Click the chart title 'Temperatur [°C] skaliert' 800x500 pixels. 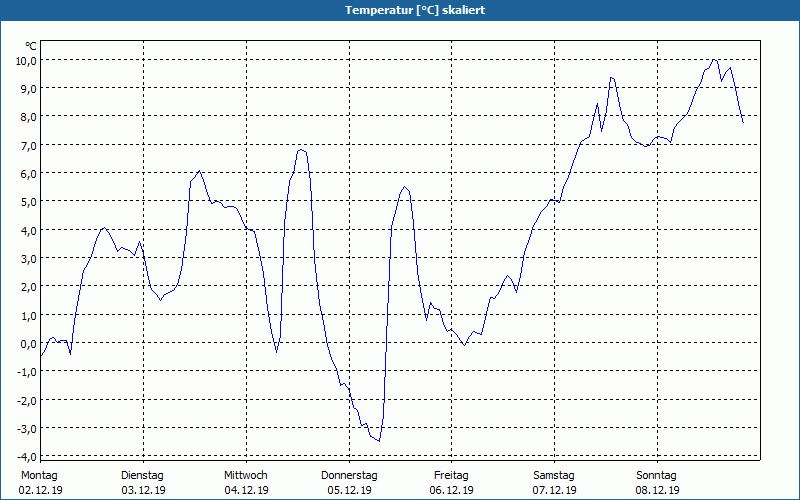point(415,10)
